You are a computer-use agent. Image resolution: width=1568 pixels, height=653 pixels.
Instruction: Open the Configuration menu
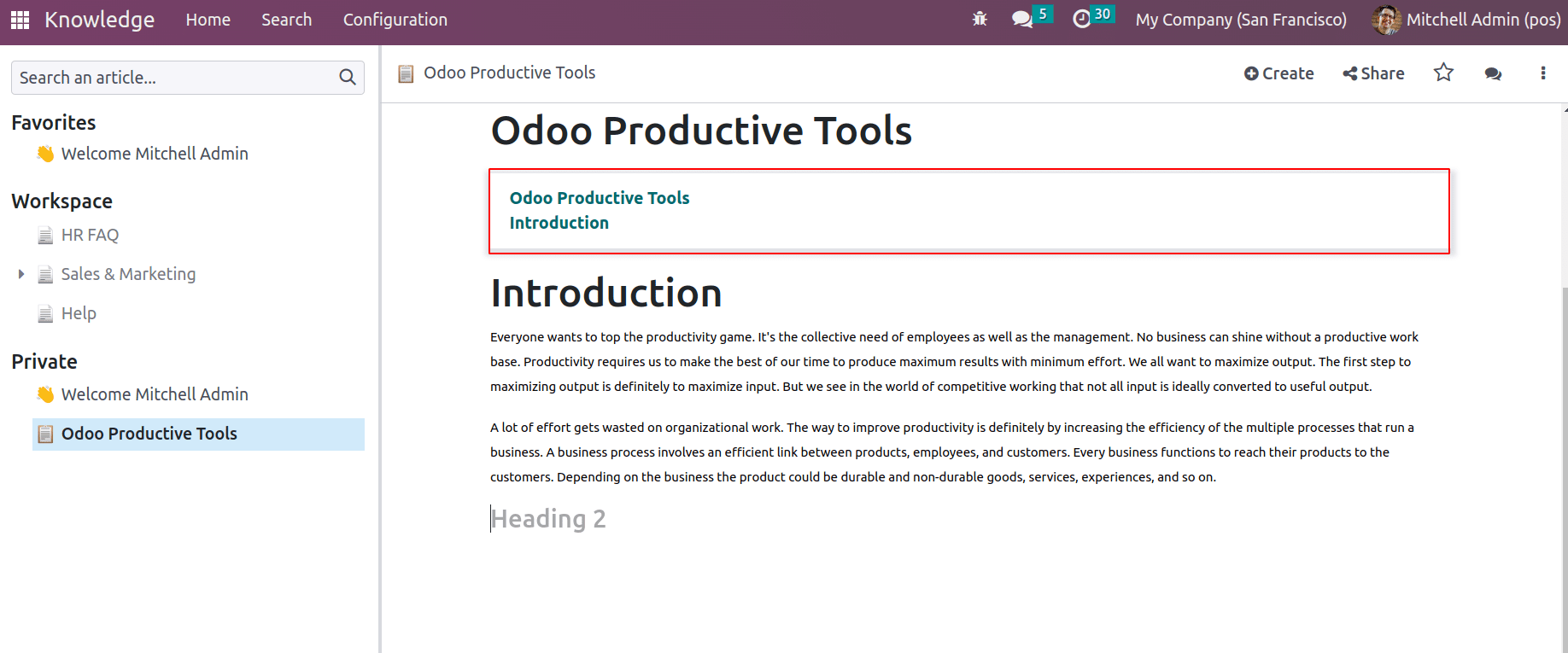point(395,20)
